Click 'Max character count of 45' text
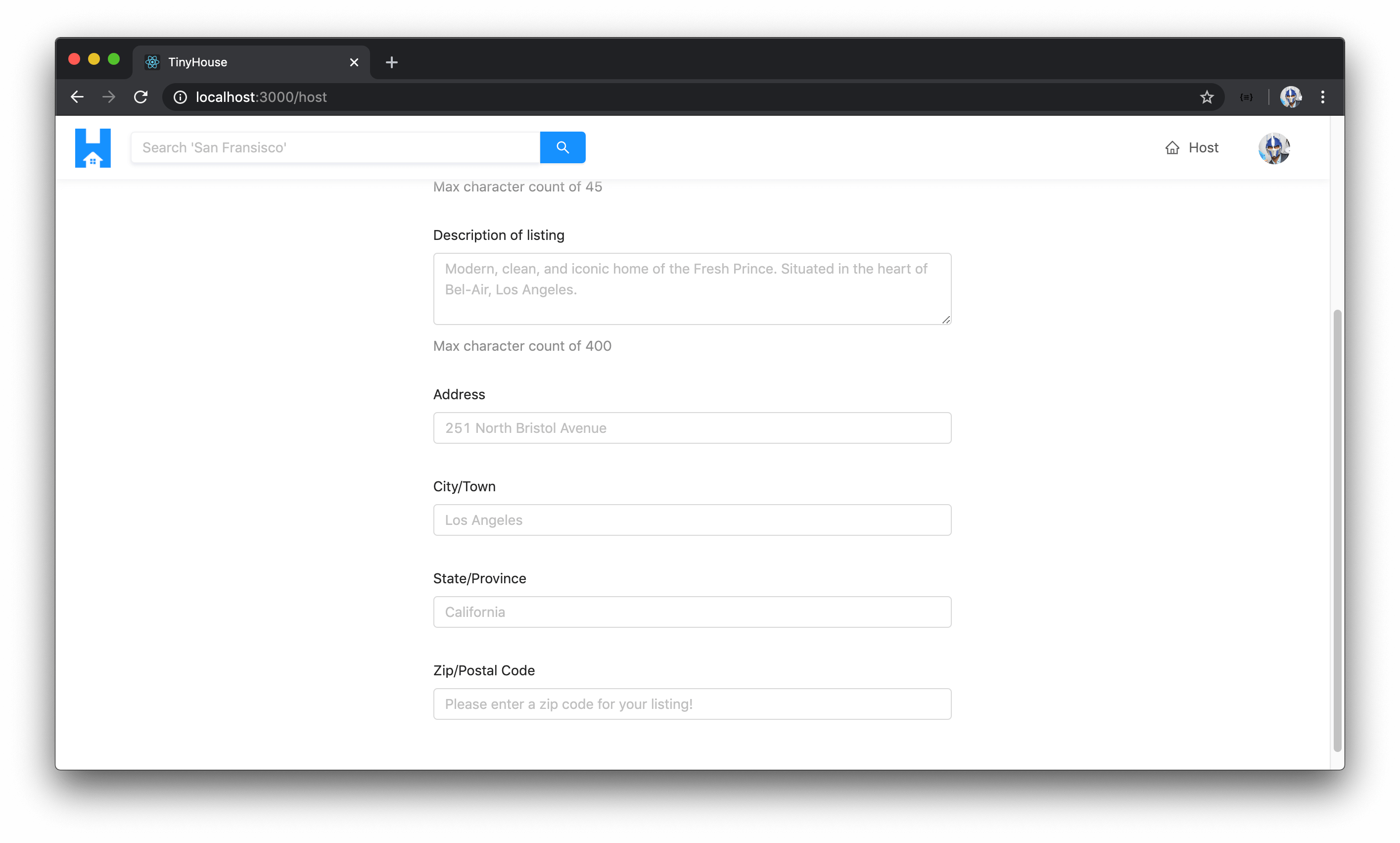The image size is (1400, 843). [x=517, y=187]
